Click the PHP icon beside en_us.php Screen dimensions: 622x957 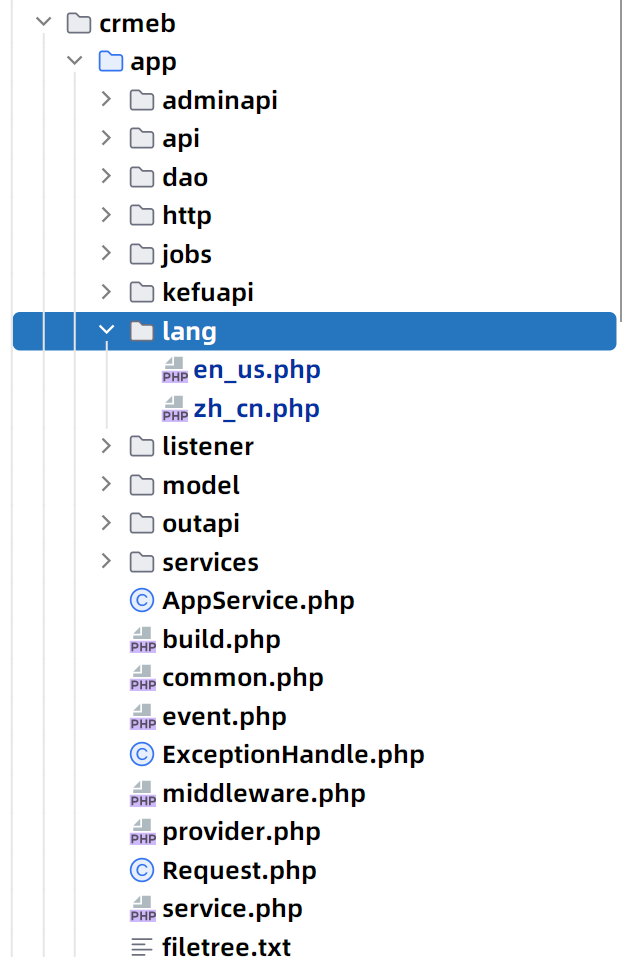pos(174,371)
